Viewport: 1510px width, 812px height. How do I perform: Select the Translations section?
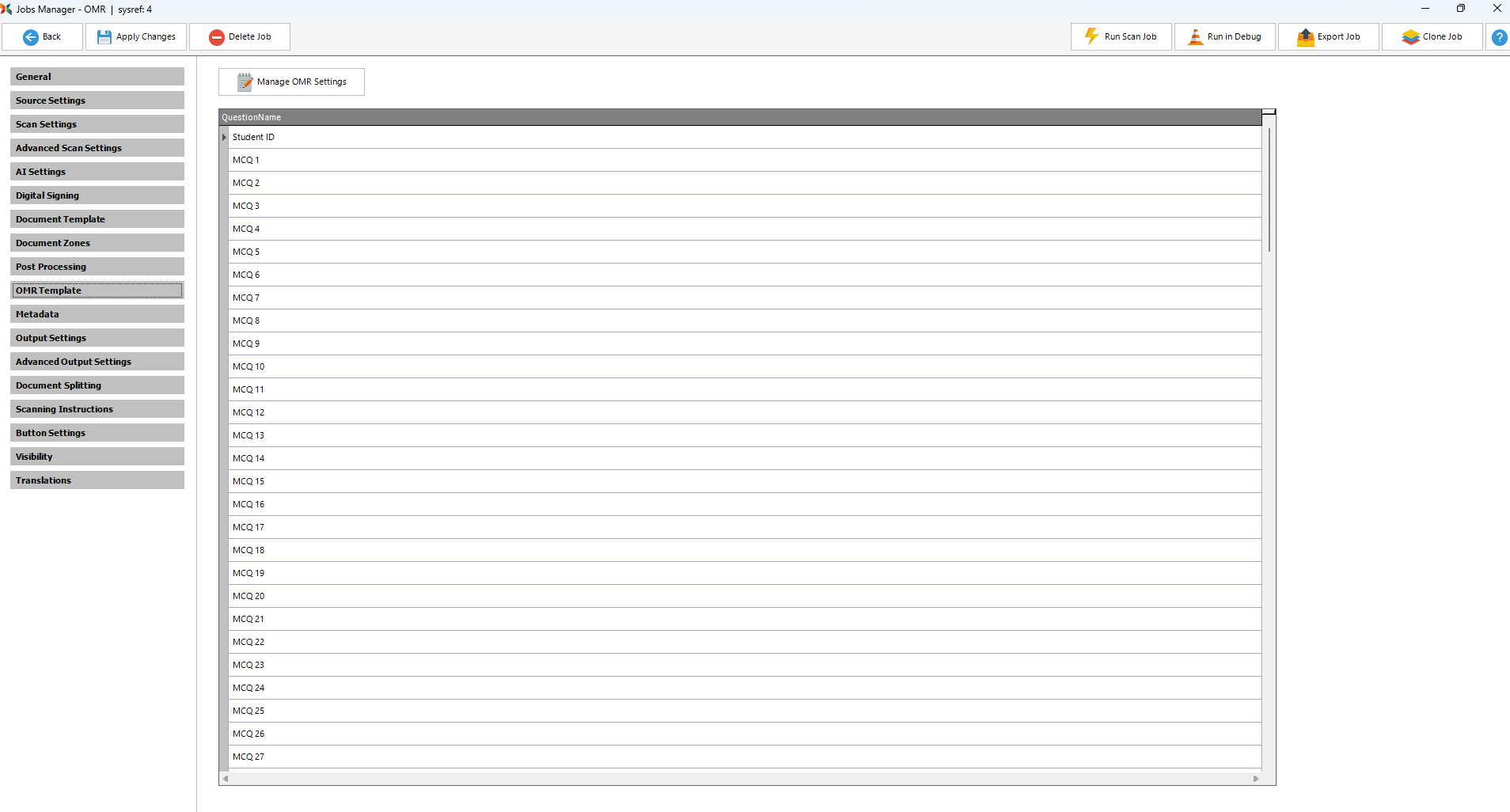[x=97, y=480]
